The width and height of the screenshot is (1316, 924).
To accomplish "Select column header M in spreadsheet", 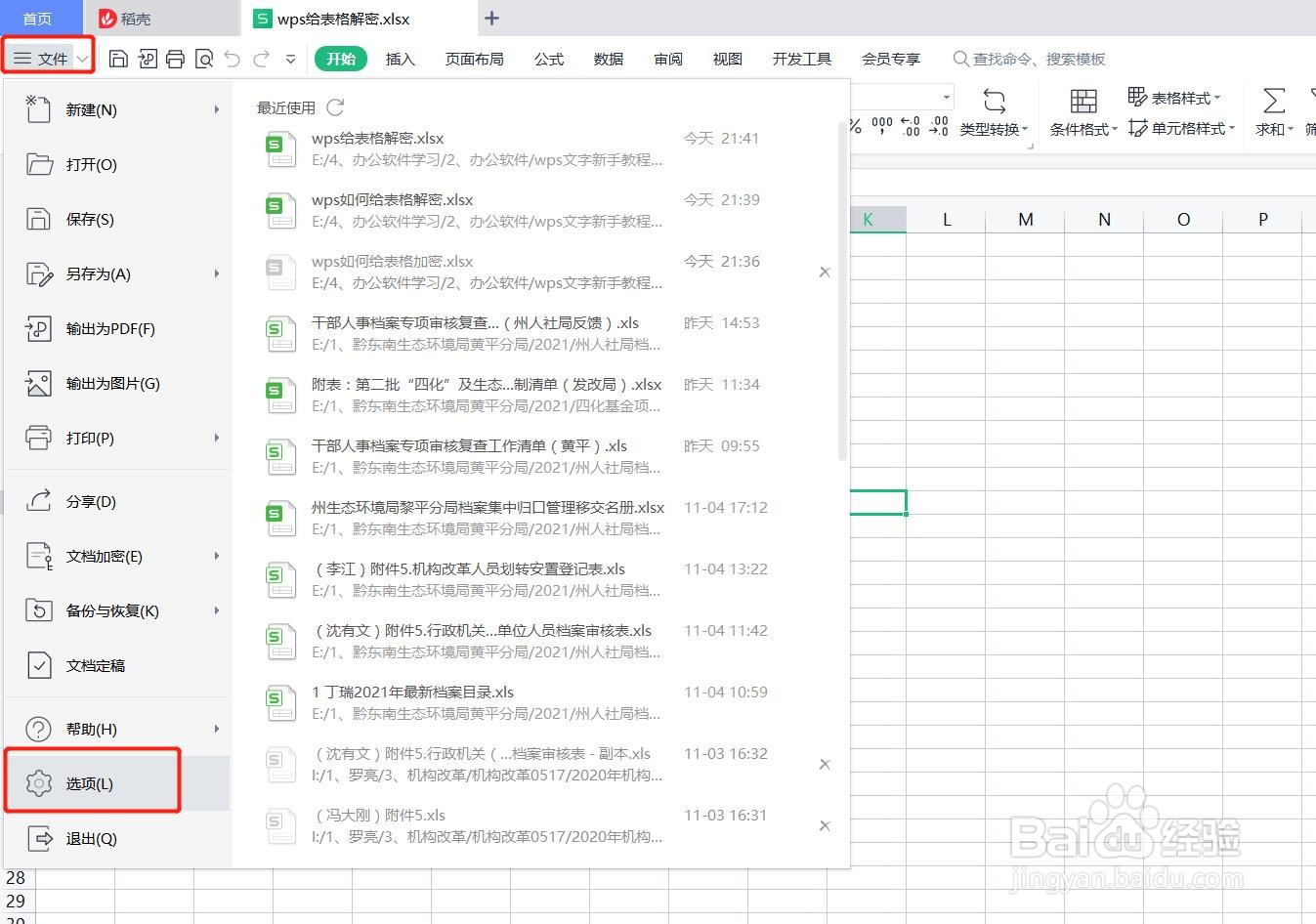I will click(1025, 220).
